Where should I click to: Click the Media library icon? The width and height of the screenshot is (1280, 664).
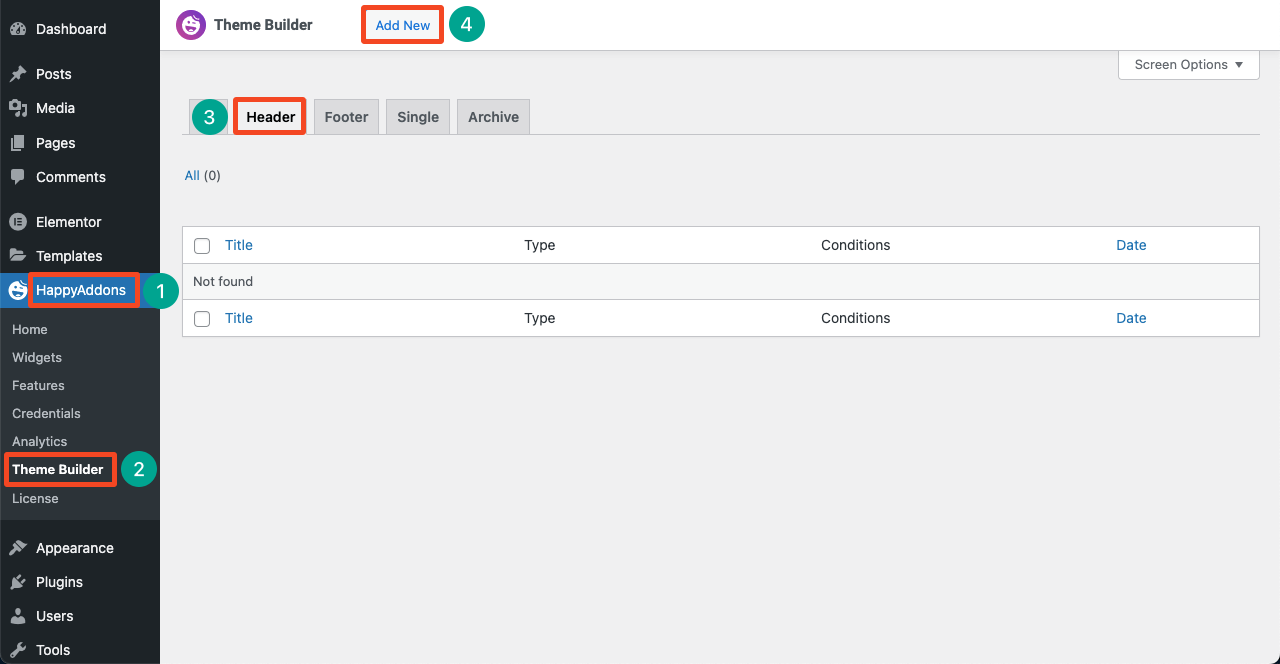[18, 108]
